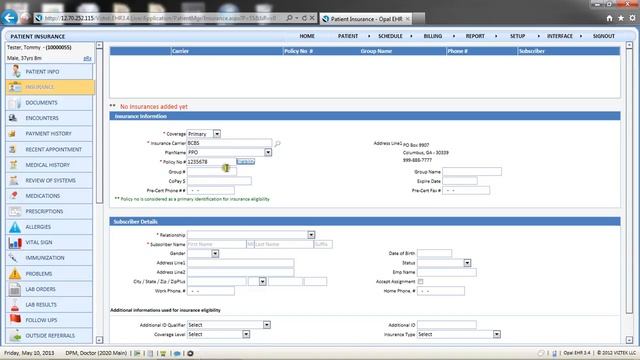Open the BILLING menu
This screenshot has height=360, width=640.
pyautogui.click(x=433, y=36)
